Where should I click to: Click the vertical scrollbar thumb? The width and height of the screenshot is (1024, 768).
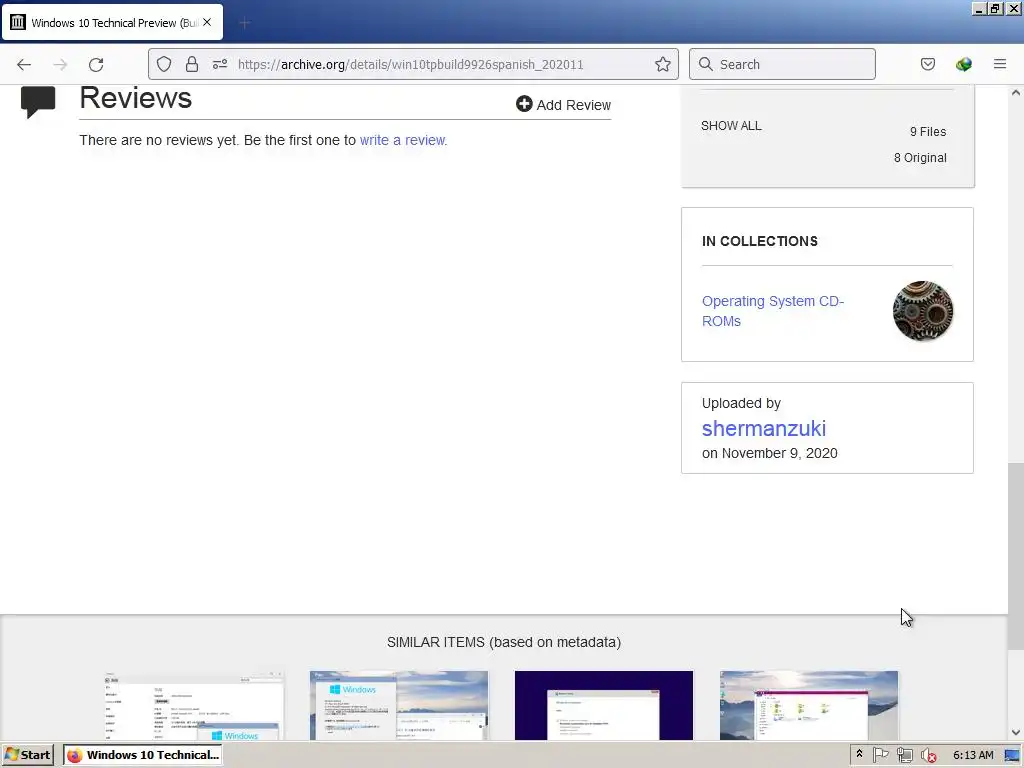[1016, 556]
